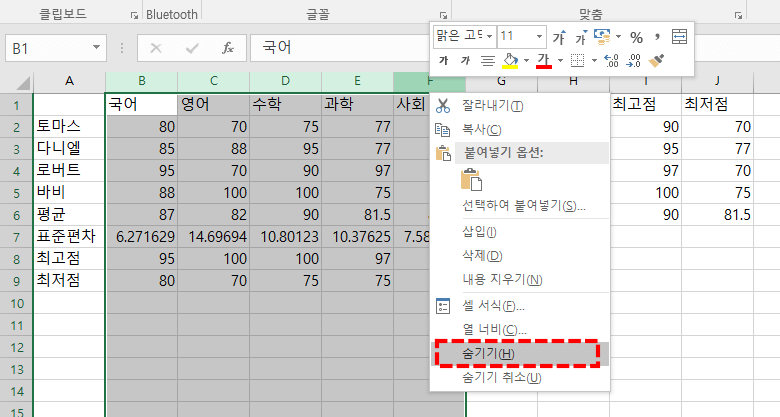Click the Bluetooth ribbon group label

(172, 14)
